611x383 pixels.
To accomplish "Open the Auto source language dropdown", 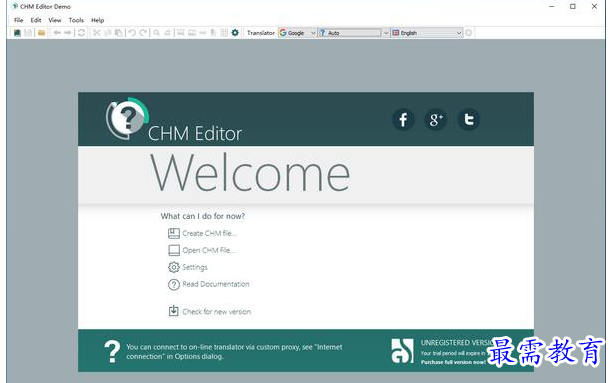I will coord(354,33).
